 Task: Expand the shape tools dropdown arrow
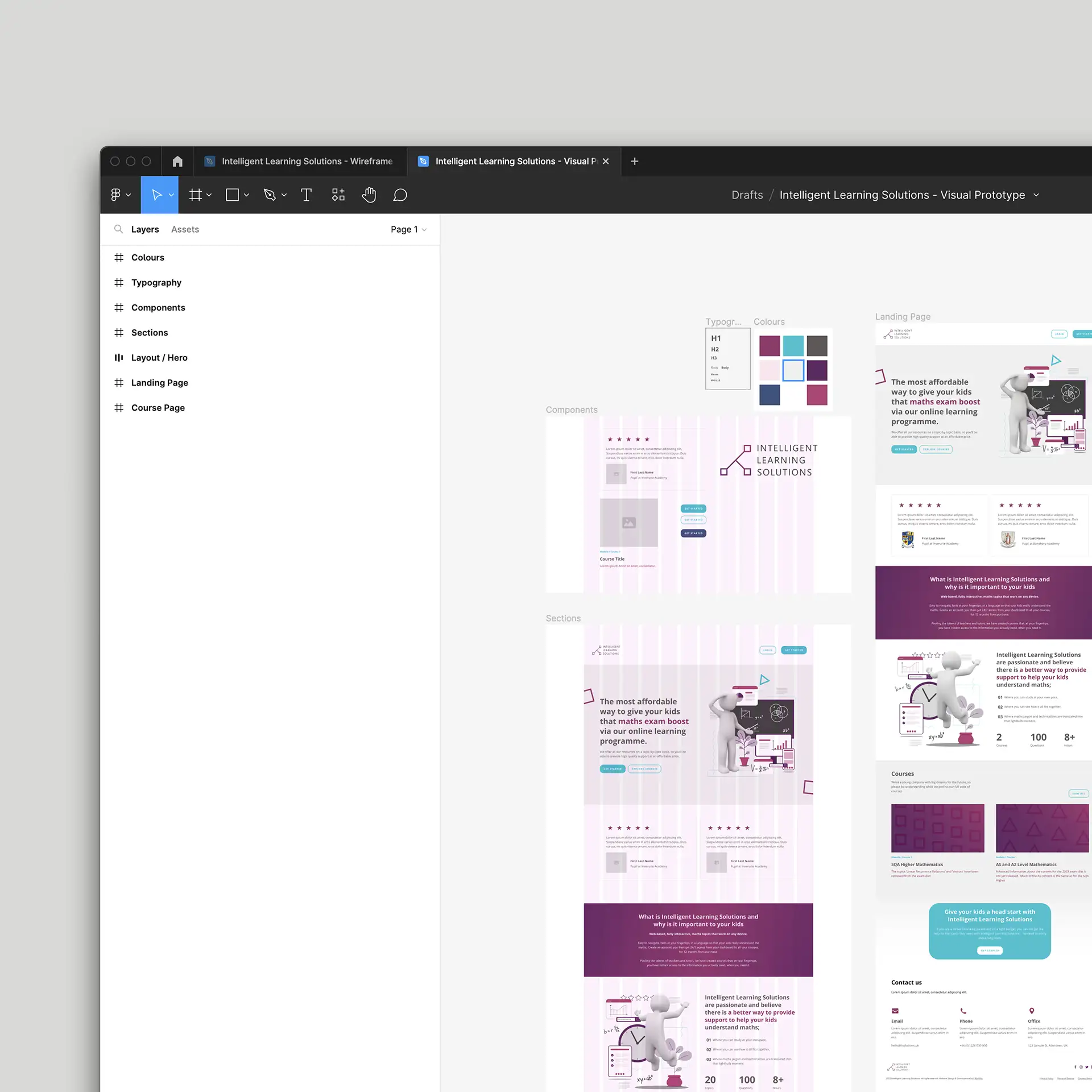point(246,195)
